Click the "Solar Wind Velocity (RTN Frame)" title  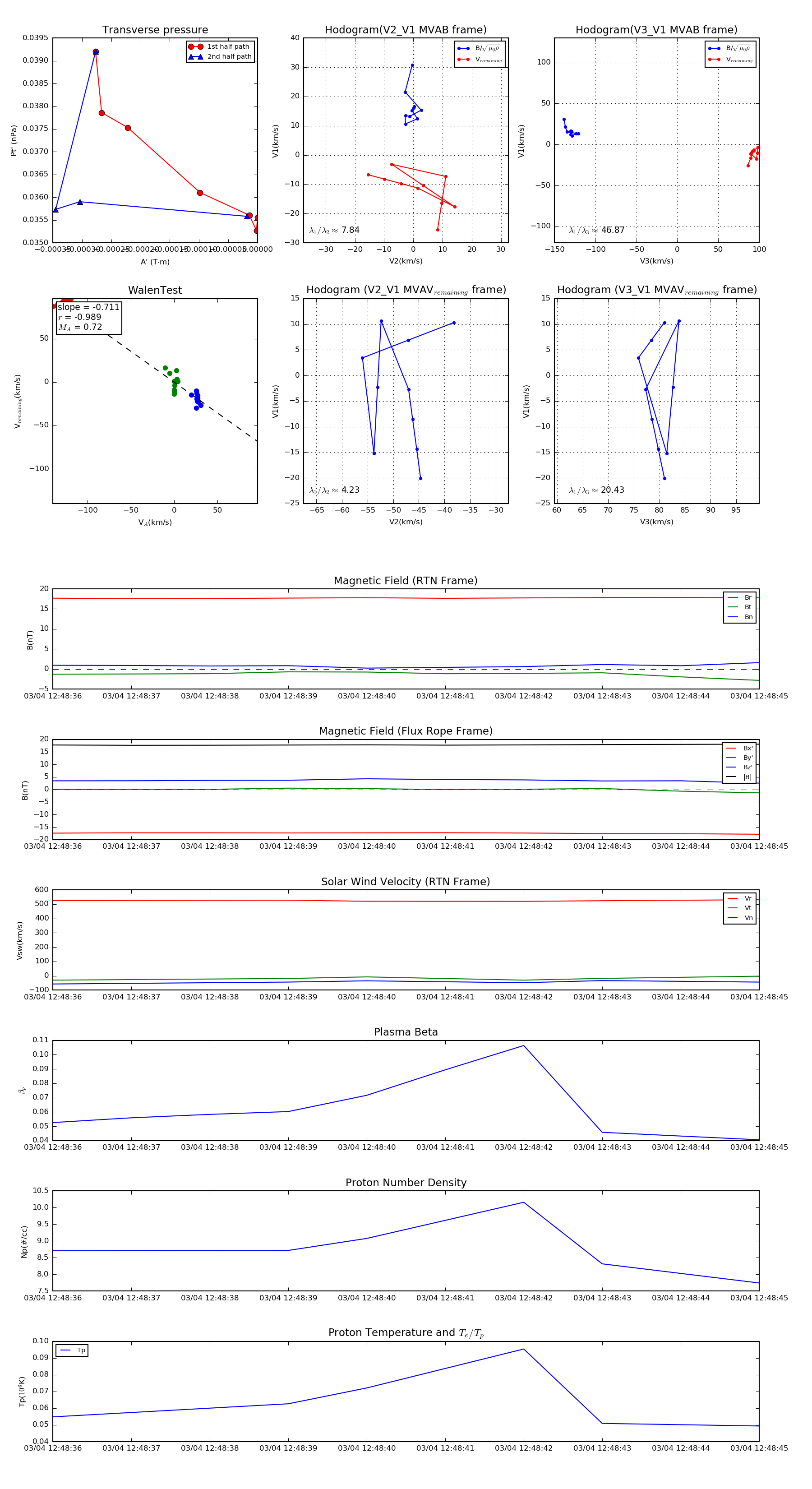pyautogui.click(x=406, y=882)
